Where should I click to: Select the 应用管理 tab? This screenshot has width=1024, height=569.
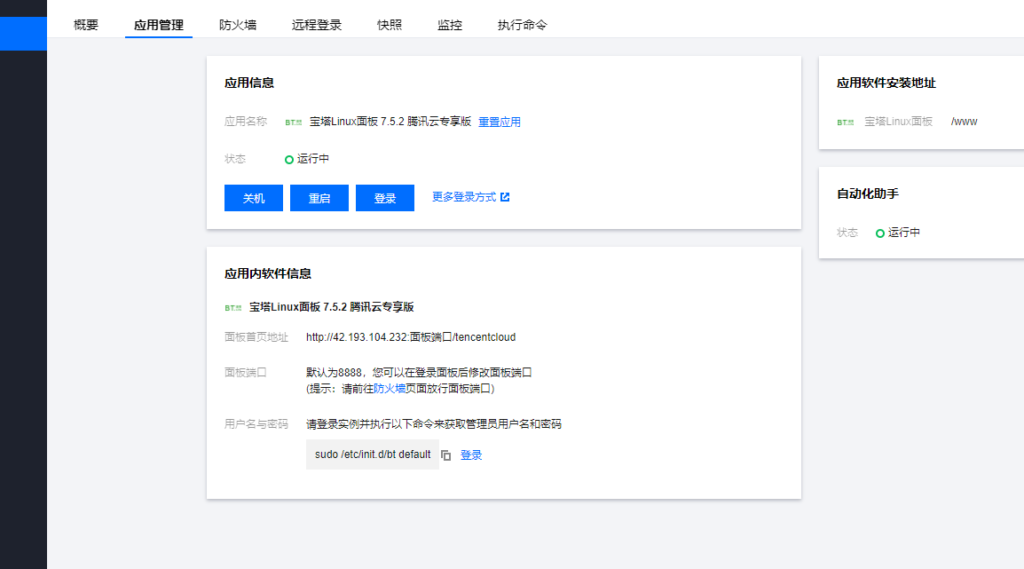coord(158,25)
